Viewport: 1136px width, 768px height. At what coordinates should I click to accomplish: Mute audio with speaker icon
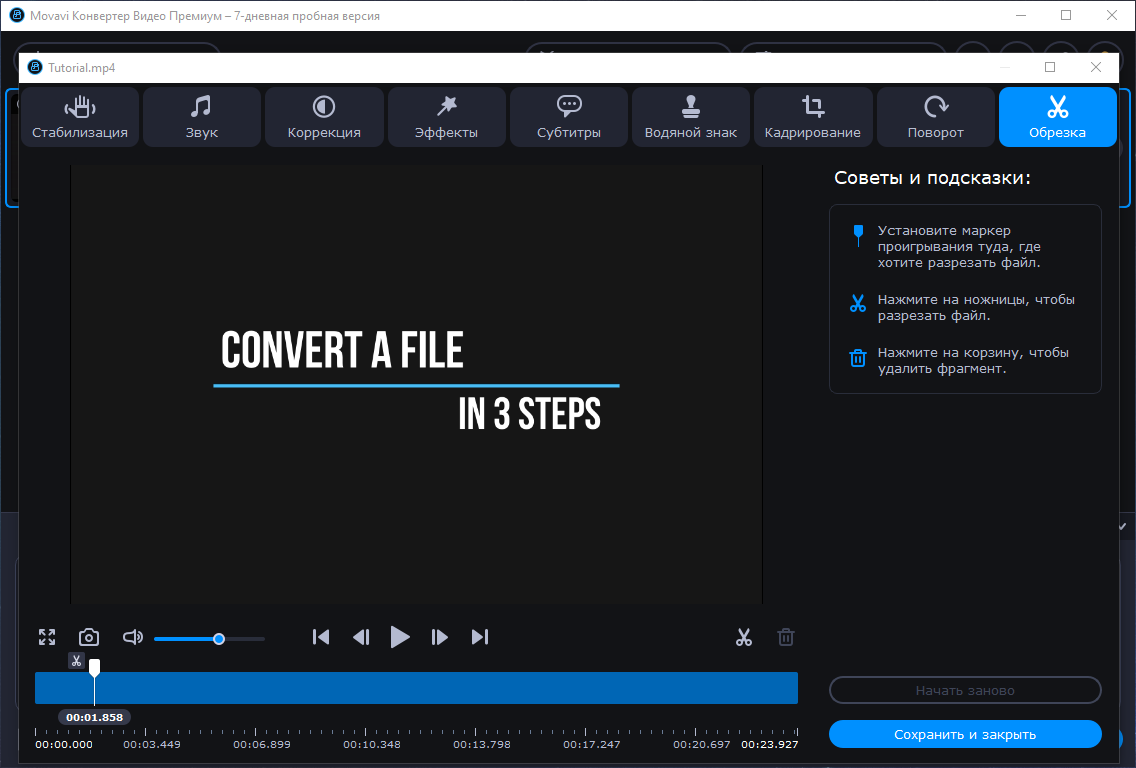[x=133, y=637]
